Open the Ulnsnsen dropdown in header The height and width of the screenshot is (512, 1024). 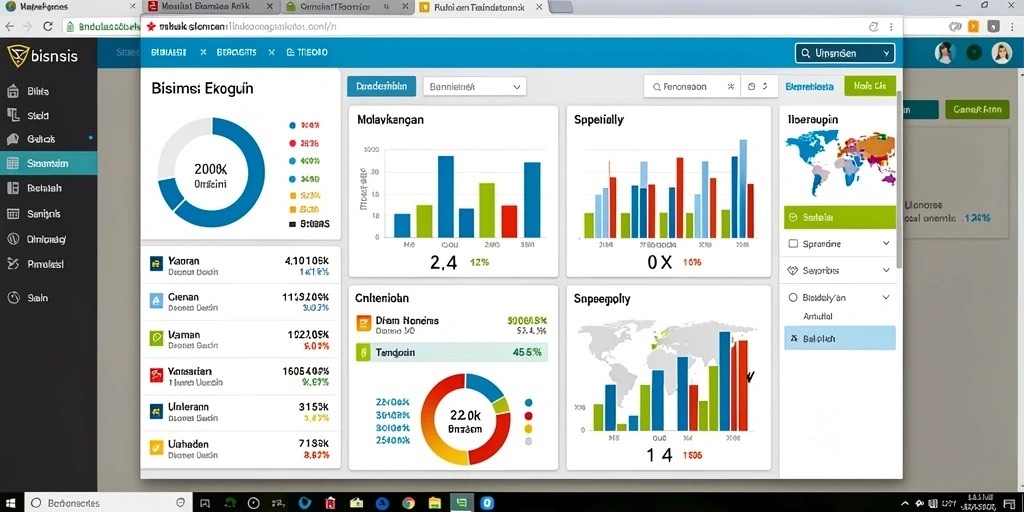[x=845, y=54]
